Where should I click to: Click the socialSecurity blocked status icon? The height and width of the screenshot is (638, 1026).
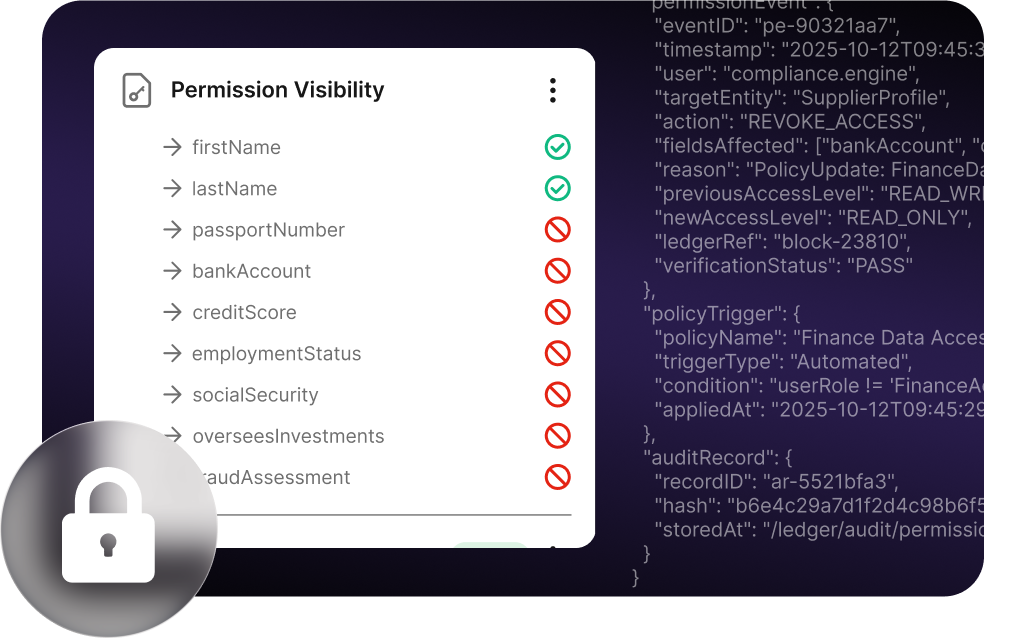tap(557, 395)
